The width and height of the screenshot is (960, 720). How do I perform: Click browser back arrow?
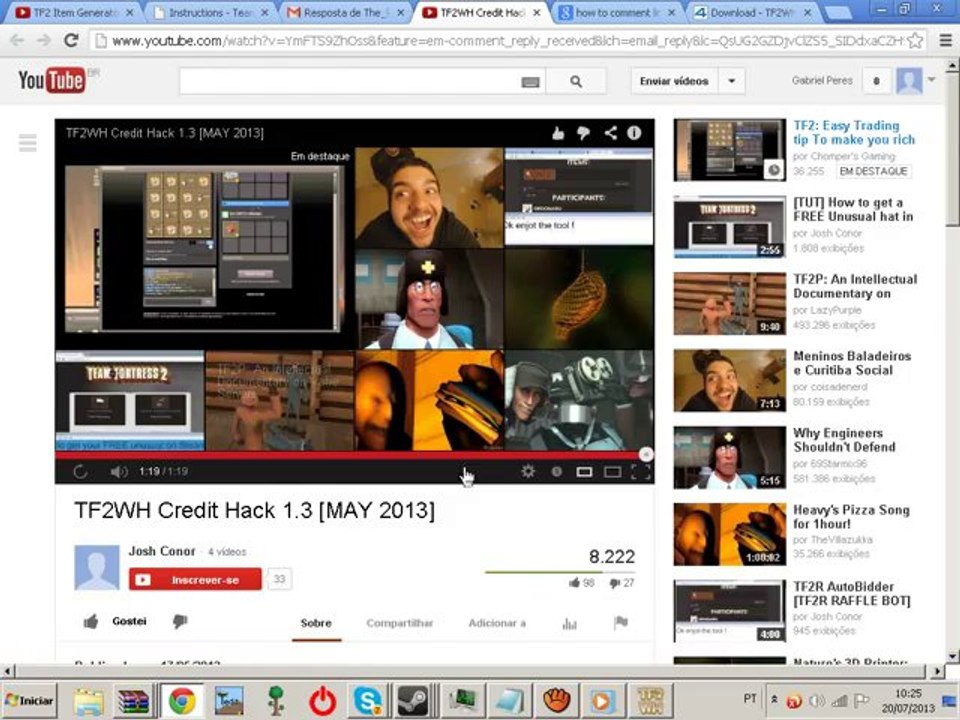(x=17, y=41)
